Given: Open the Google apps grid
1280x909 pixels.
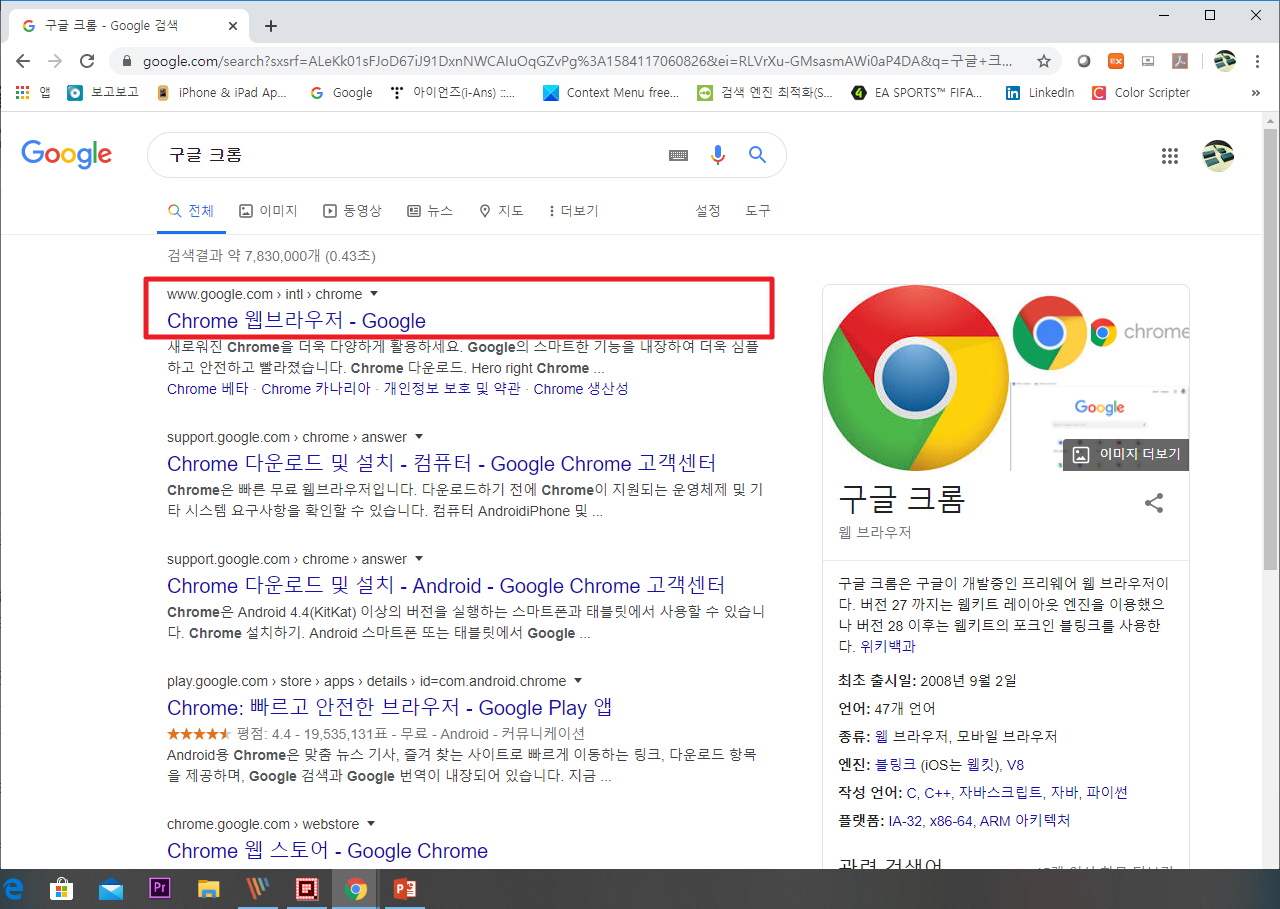Looking at the screenshot, I should coord(1170,155).
